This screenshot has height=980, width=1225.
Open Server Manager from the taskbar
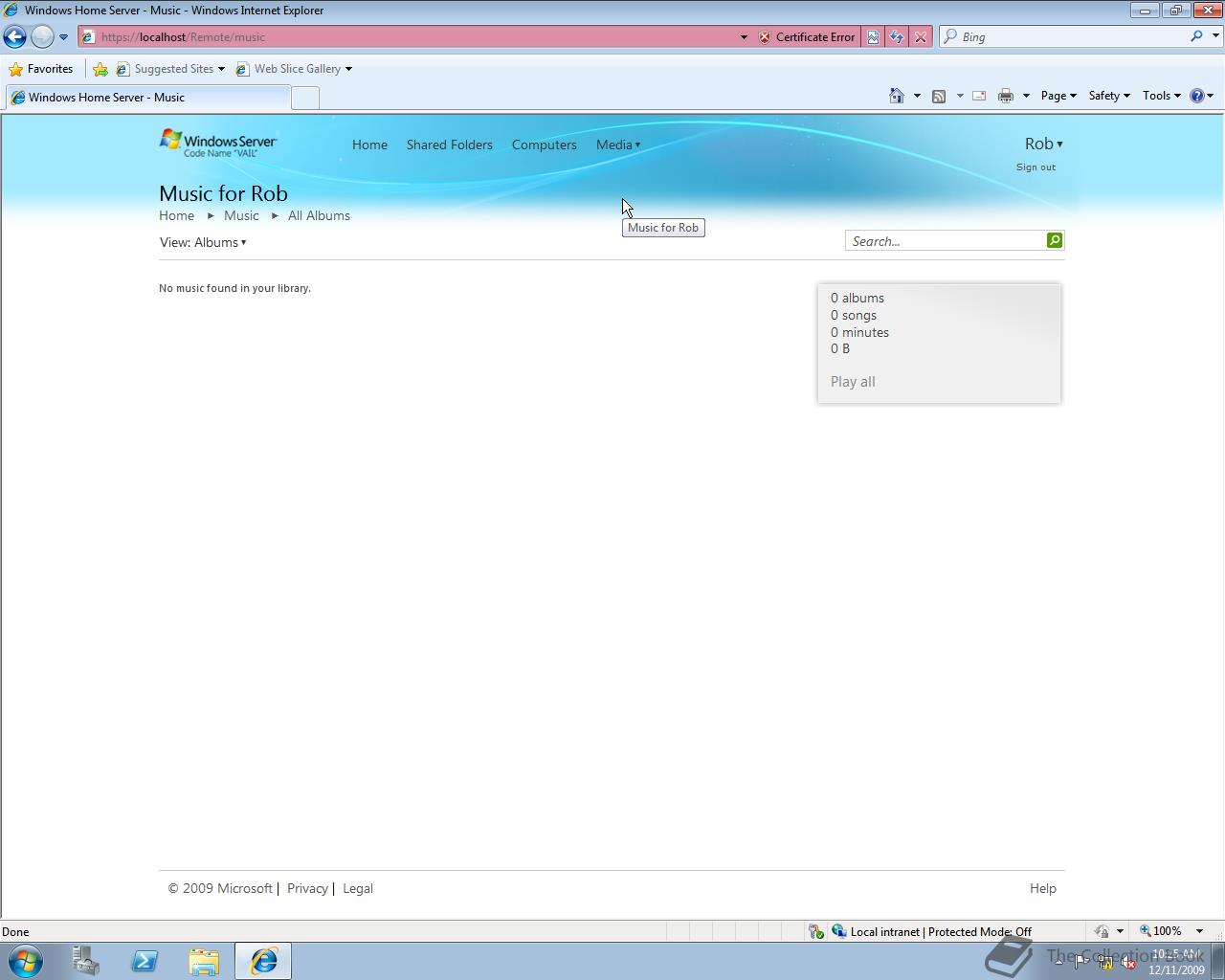tap(85, 961)
